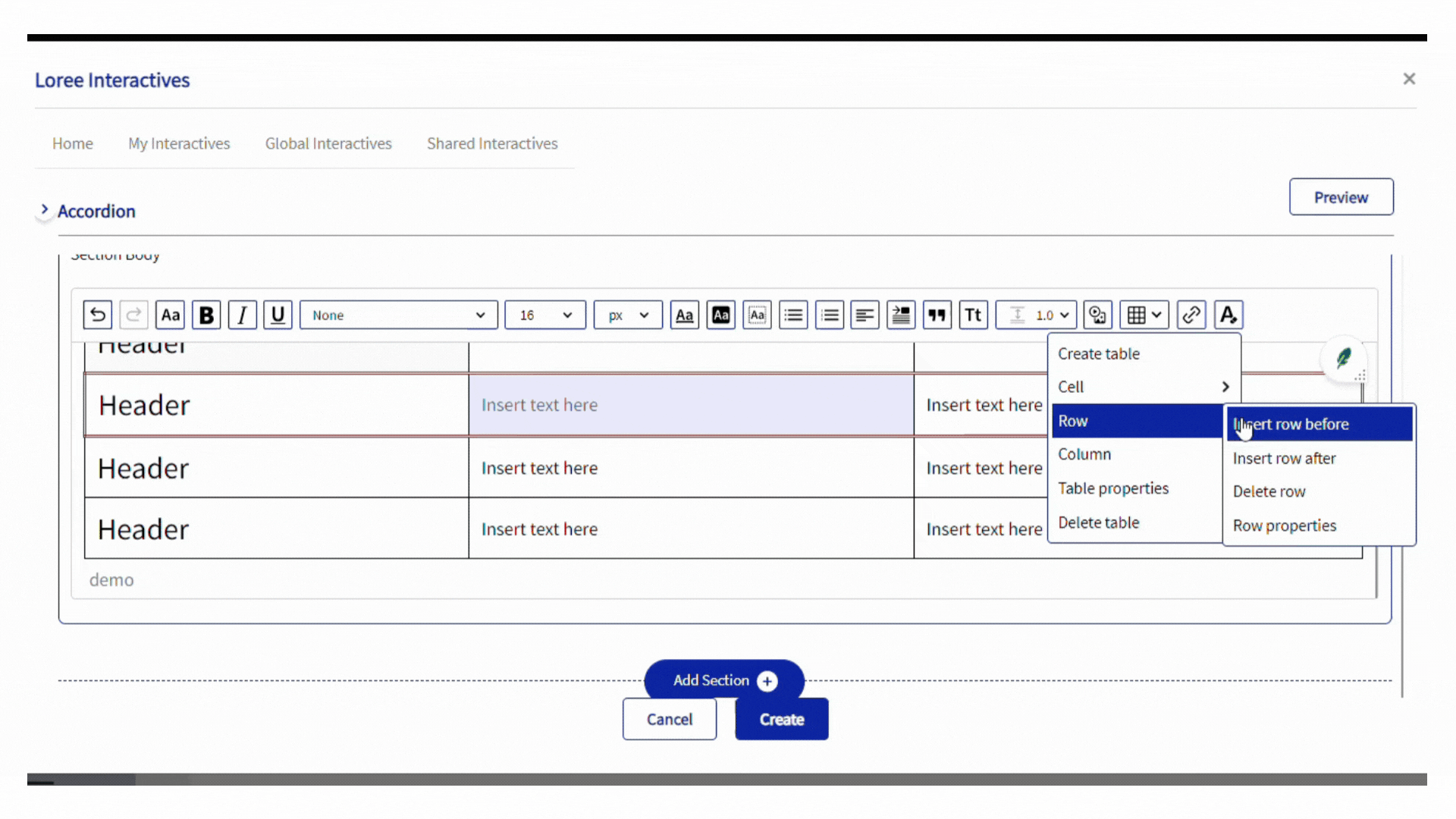Open the Cell submenu

pyautogui.click(x=1144, y=387)
